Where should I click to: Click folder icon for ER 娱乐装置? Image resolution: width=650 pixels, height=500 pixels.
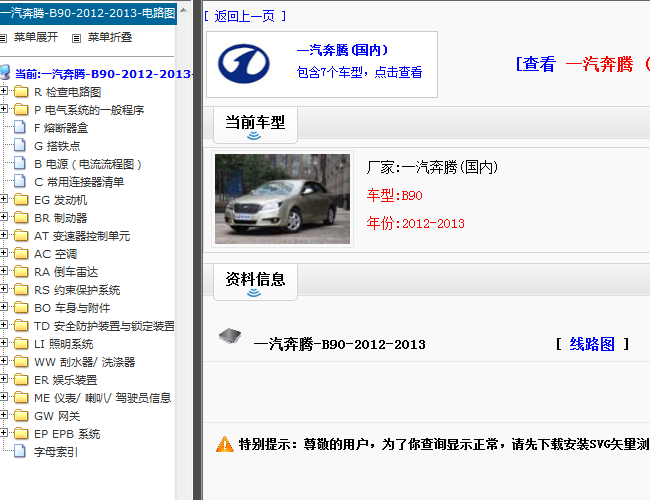coord(21,379)
